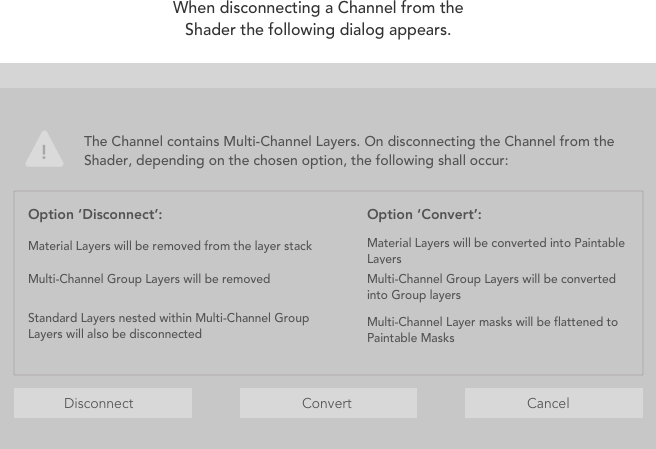Click "Shader, depending on the chosen option" line
The width and height of the screenshot is (656, 449).
point(296,160)
